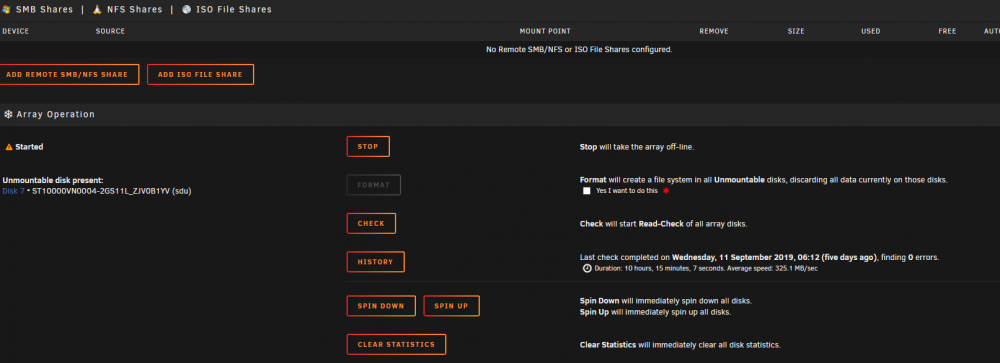Click the greyed-out Format button
This screenshot has width=1000, height=363.
(x=374, y=185)
